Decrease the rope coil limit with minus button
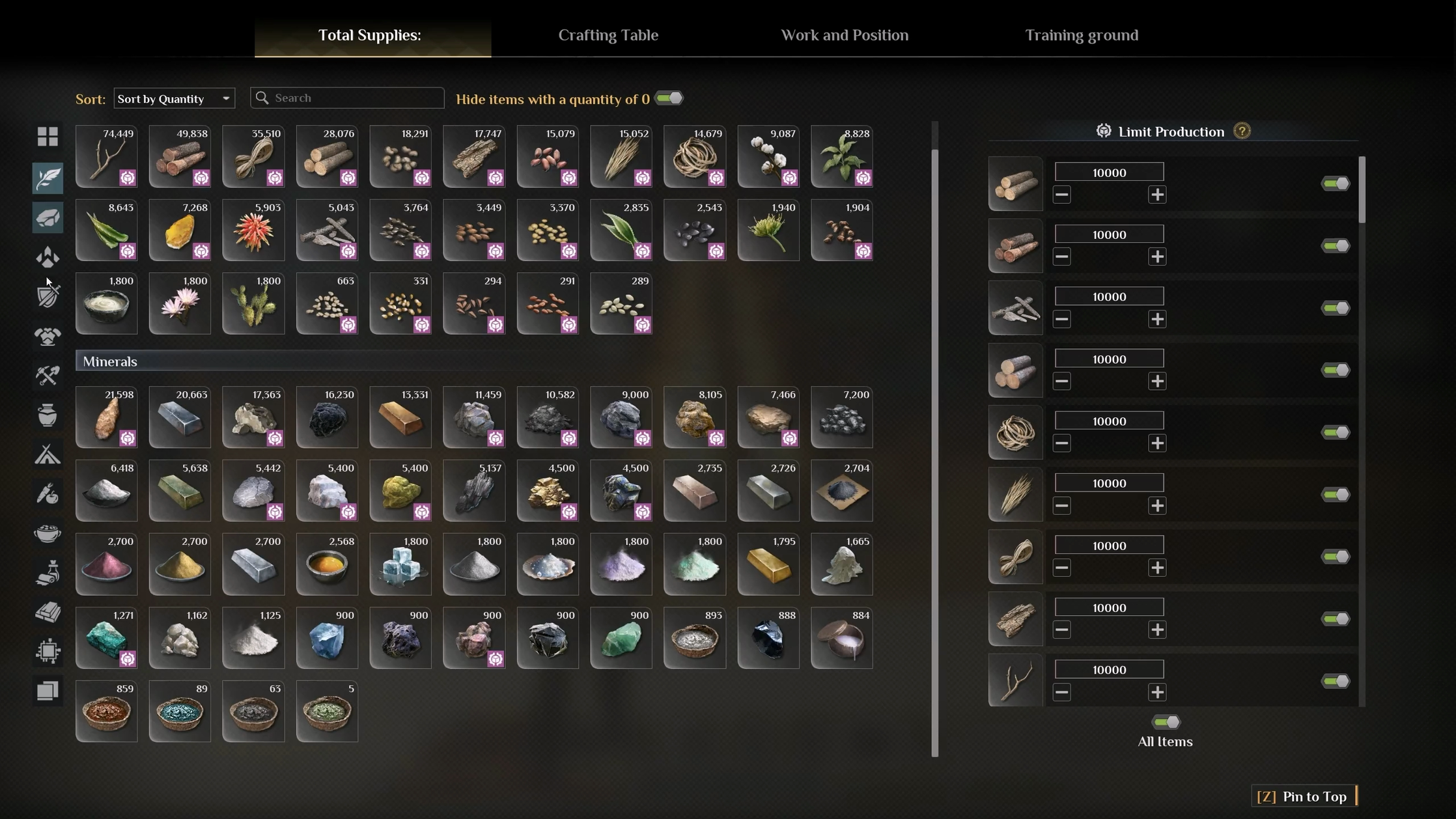Screen dimensions: 1456x819 tap(1061, 443)
